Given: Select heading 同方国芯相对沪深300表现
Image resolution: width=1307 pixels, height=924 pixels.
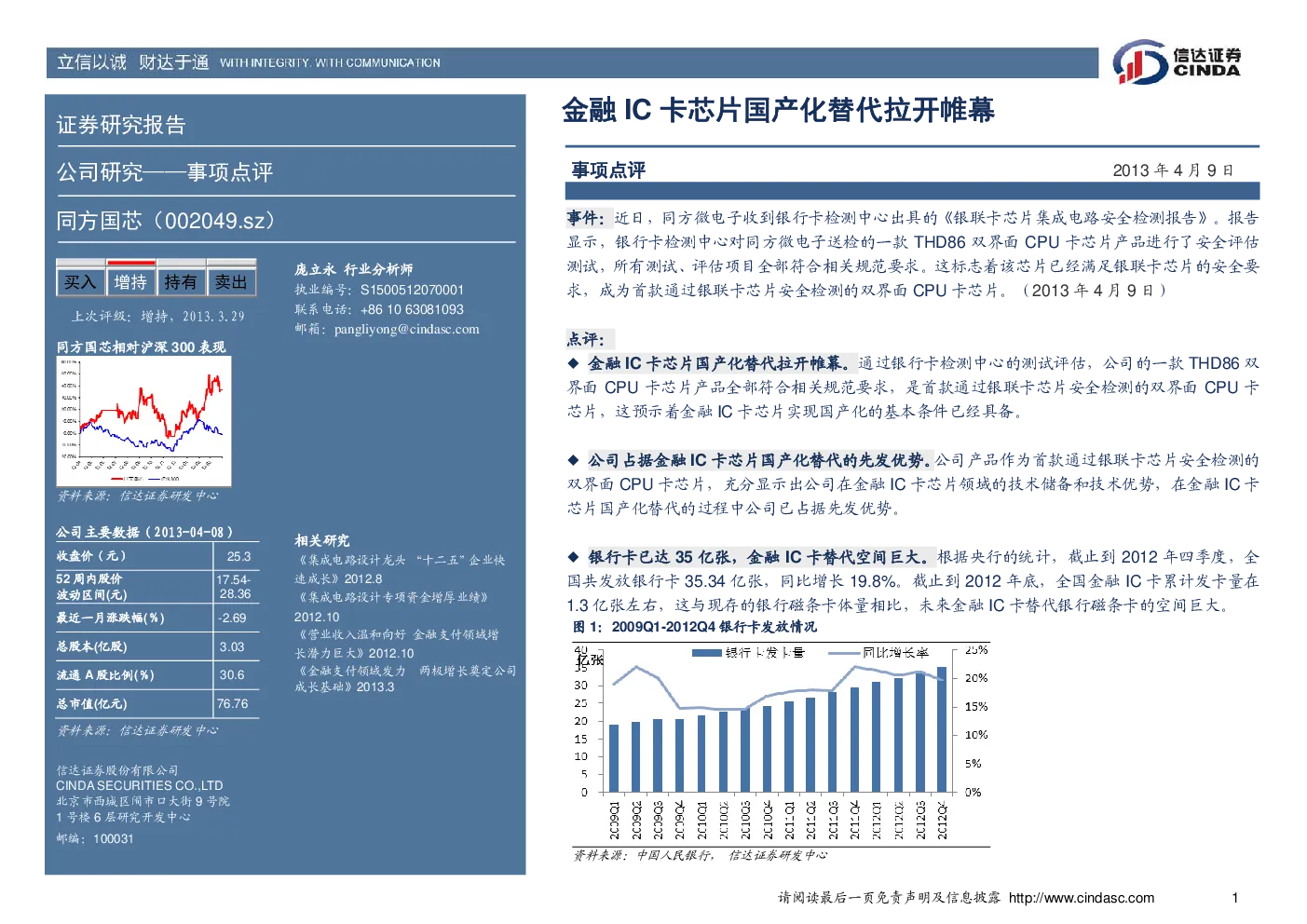Looking at the screenshot, I should (x=141, y=346).
